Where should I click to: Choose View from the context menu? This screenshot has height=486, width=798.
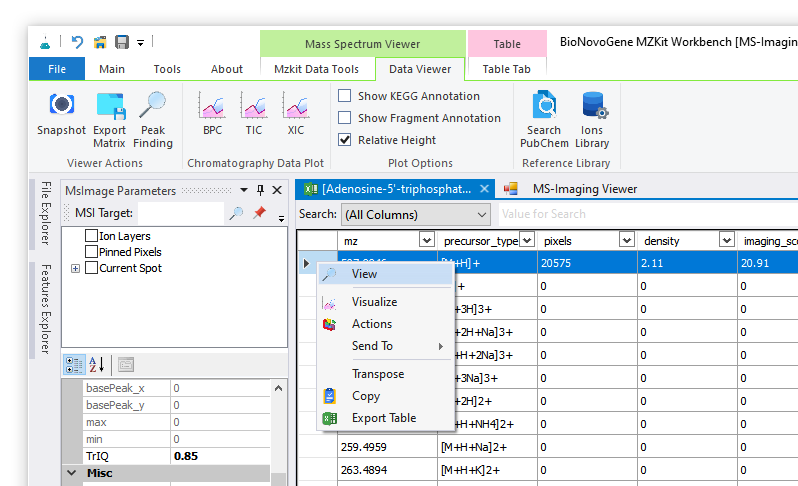point(364,274)
